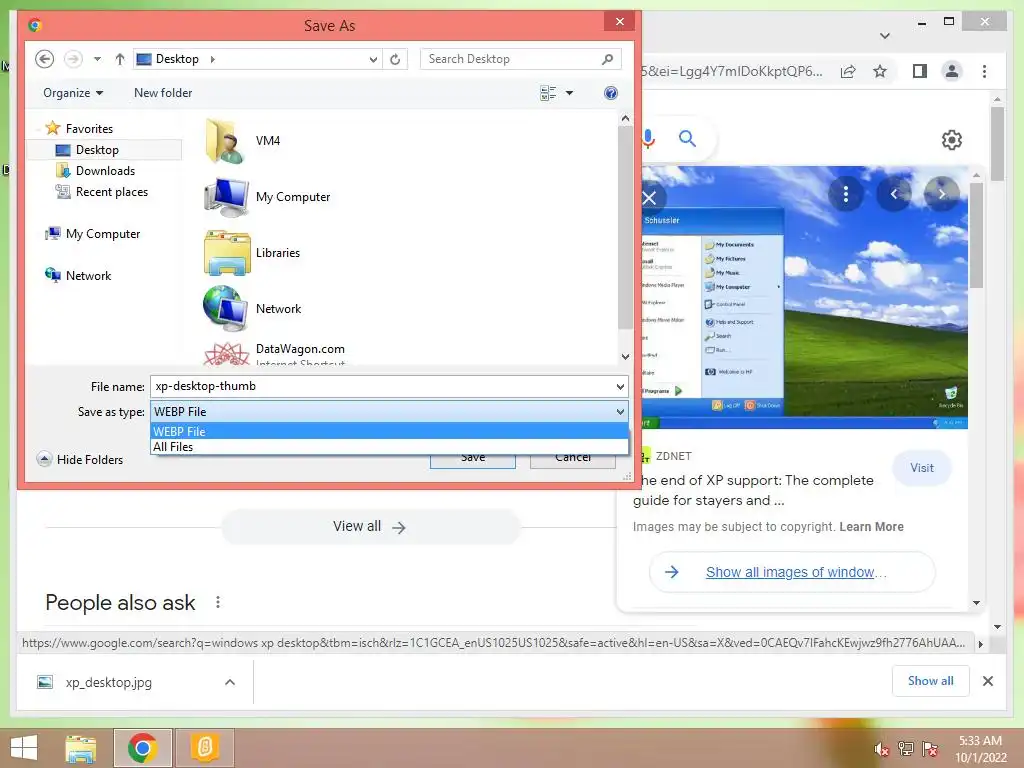Open xp_desktop.jpg download options chevron
This screenshot has height=768, width=1024.
(230, 682)
